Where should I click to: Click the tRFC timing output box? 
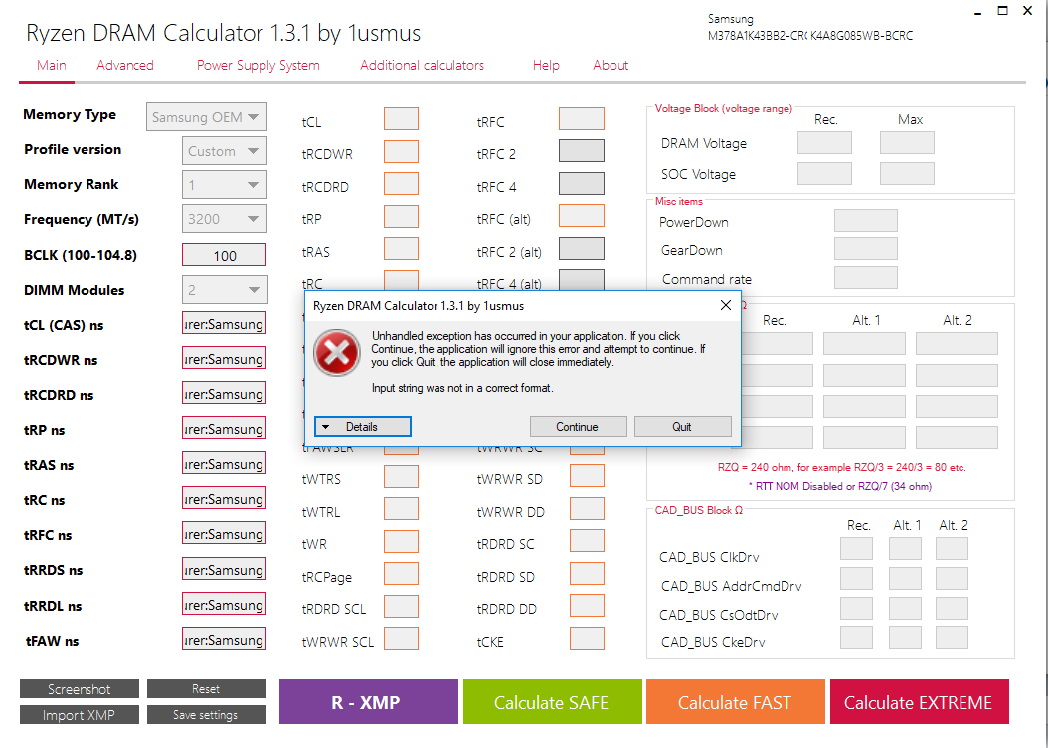[581, 118]
